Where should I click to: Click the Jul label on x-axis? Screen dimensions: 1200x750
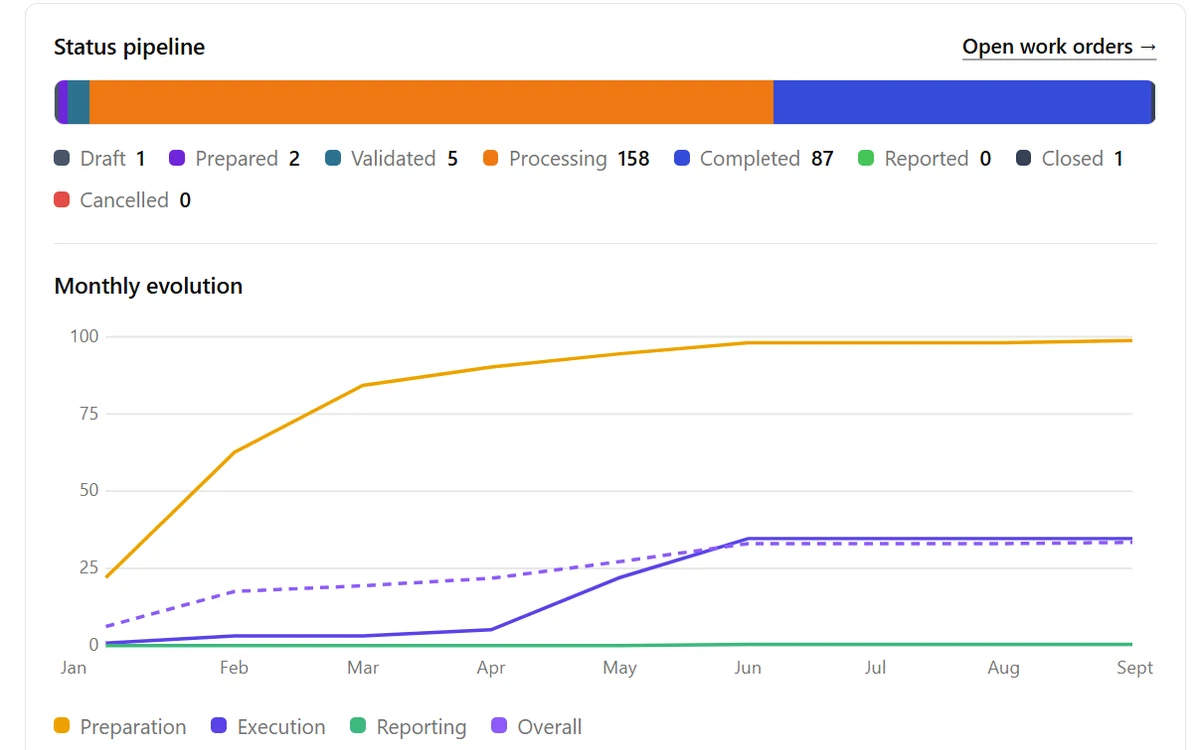pyautogui.click(x=876, y=667)
